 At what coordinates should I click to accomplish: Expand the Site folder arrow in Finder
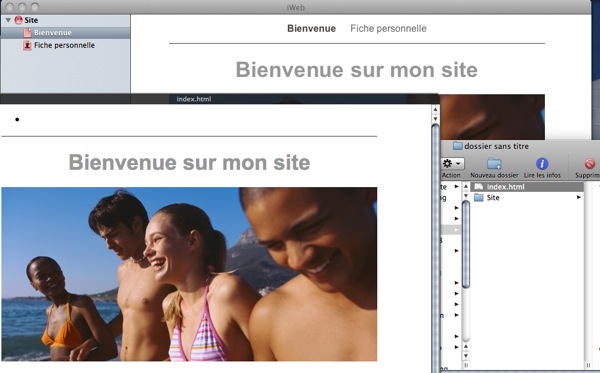pos(579,197)
